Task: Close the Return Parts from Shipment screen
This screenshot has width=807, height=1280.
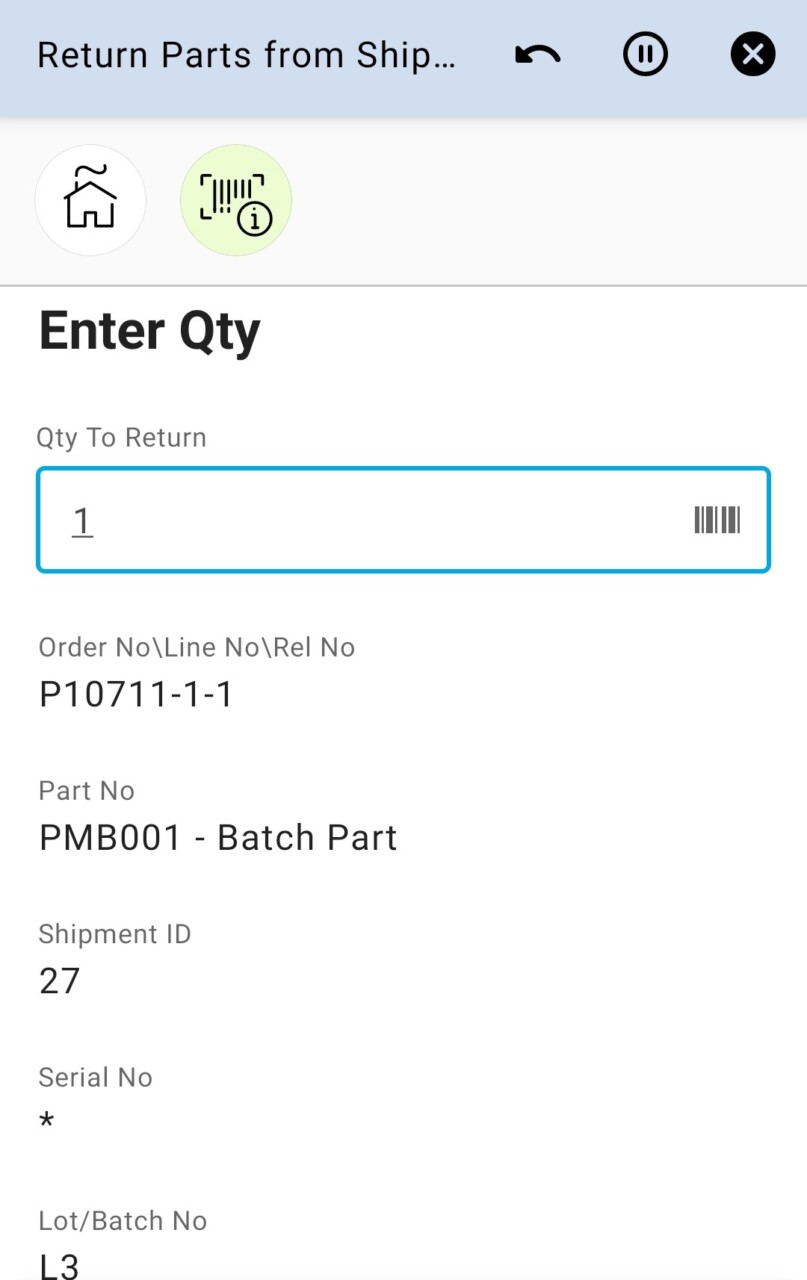Action: tap(752, 55)
